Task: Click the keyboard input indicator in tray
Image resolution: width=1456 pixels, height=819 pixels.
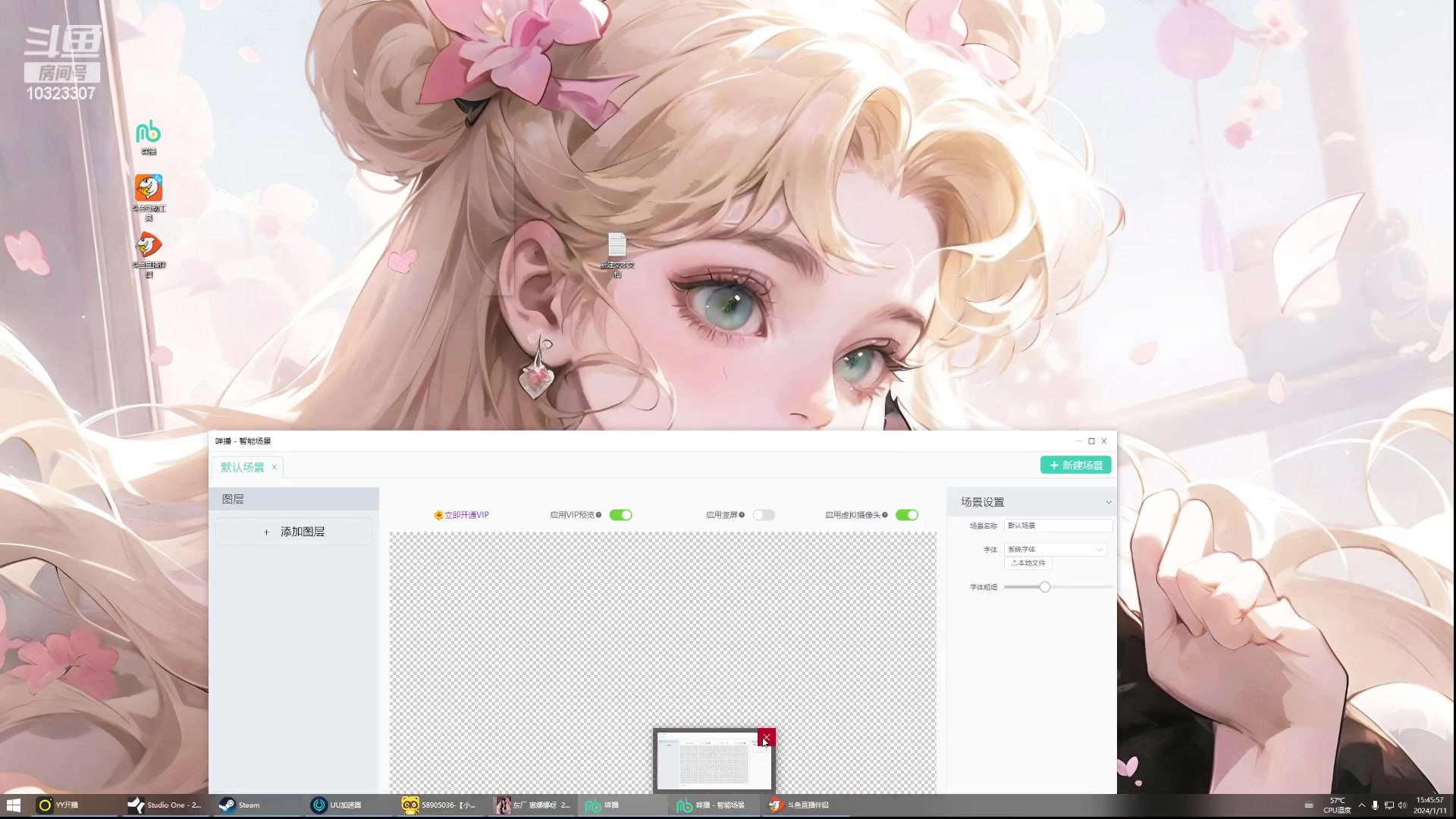Action: point(1309,805)
